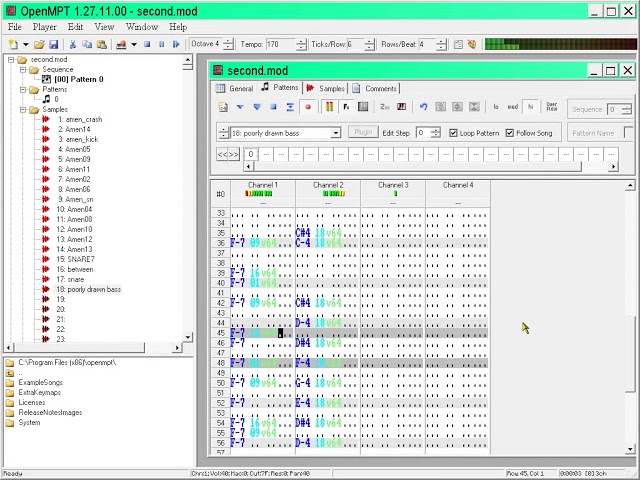Click the Octave spinner control
Image resolution: width=640 pixels, height=480 pixels.
pos(229,44)
